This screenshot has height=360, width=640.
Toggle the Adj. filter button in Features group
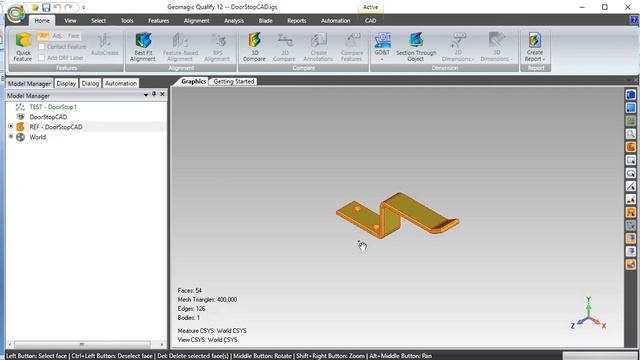(x=58, y=36)
